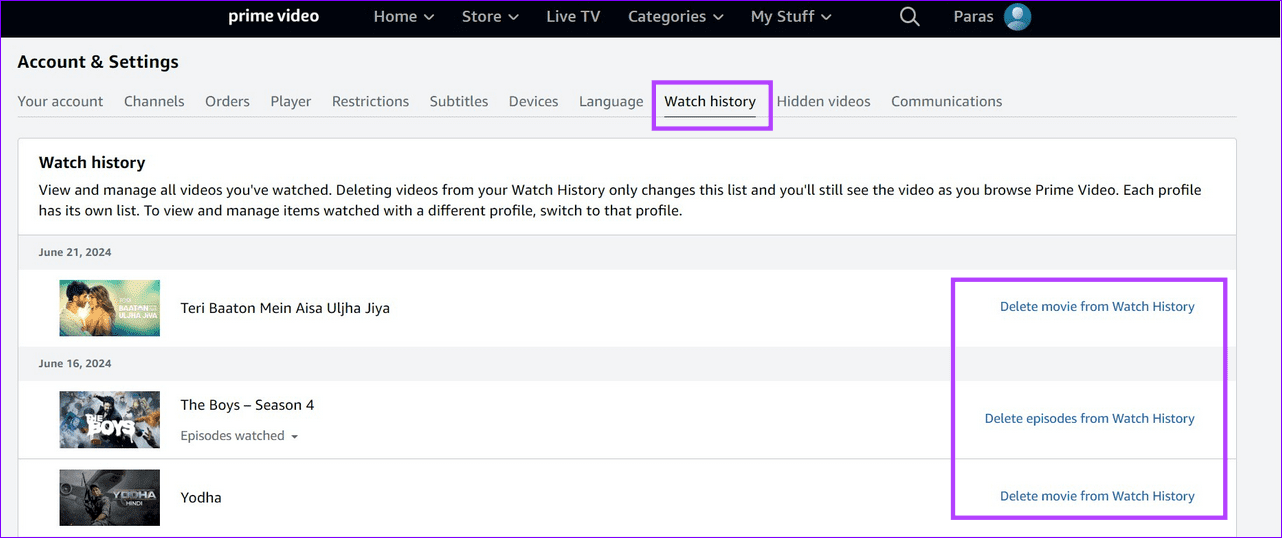The height and width of the screenshot is (538, 1282).
Task: Click Teri Baaton Mein Aisa Uljha Jiya title
Action: (285, 308)
